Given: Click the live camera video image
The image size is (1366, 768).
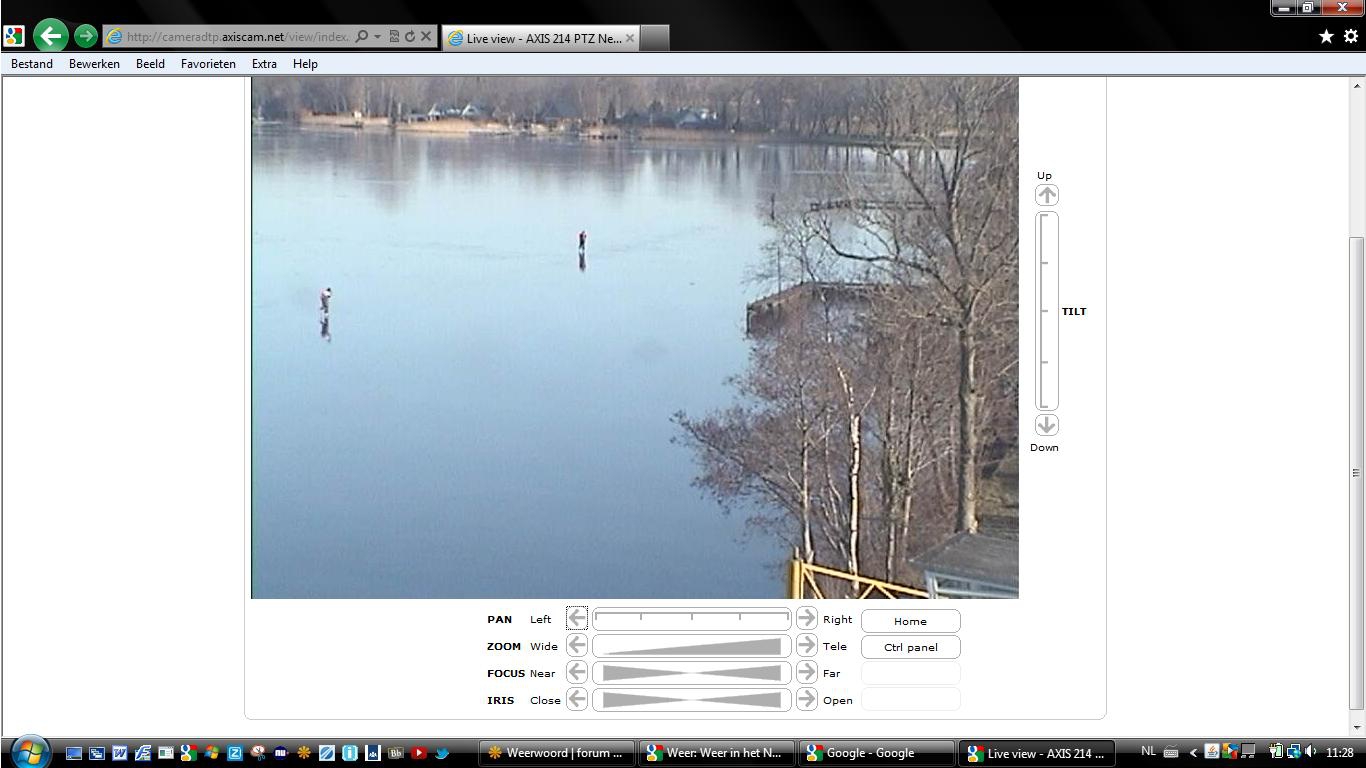Looking at the screenshot, I should pyautogui.click(x=634, y=337).
